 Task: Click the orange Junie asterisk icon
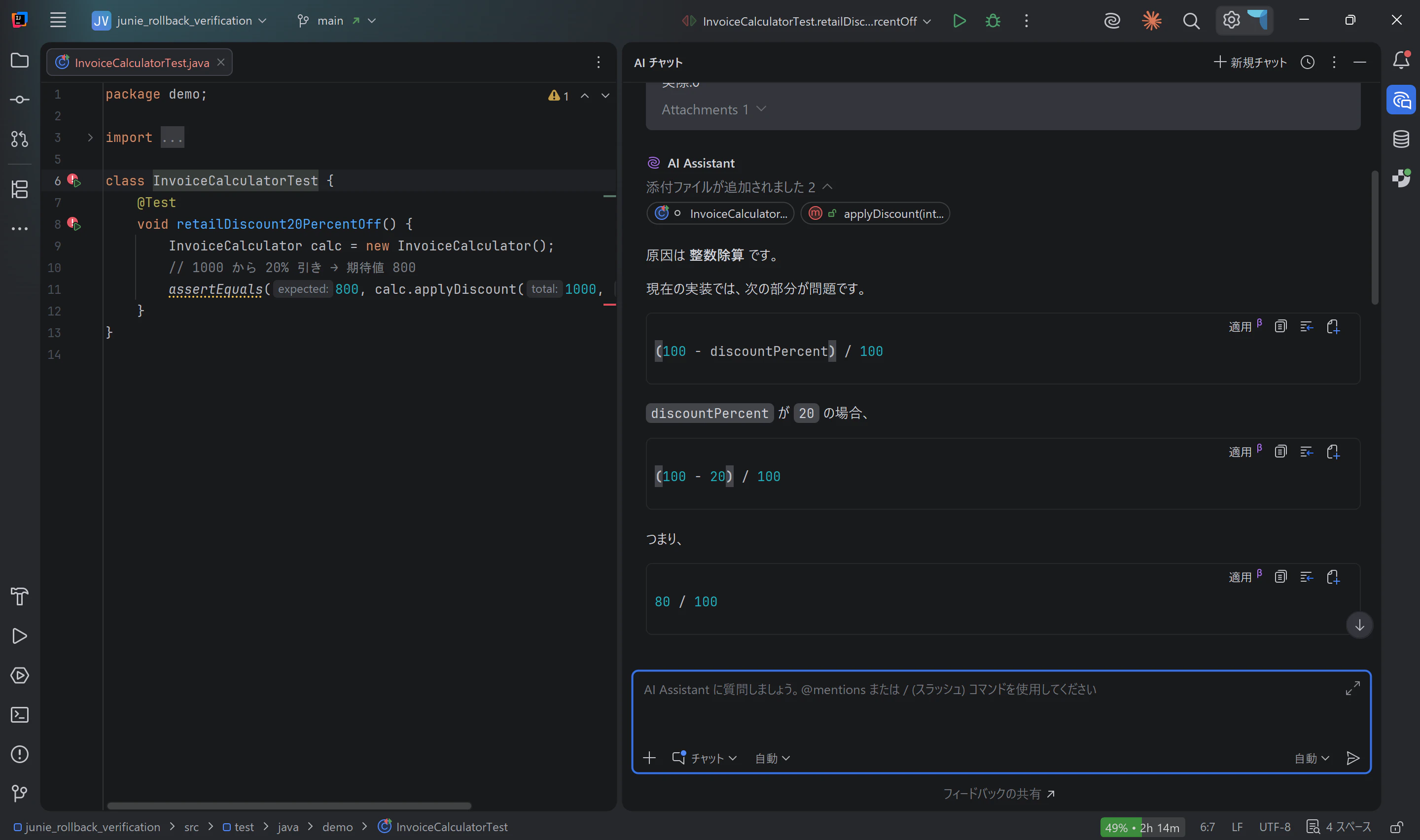click(1152, 21)
